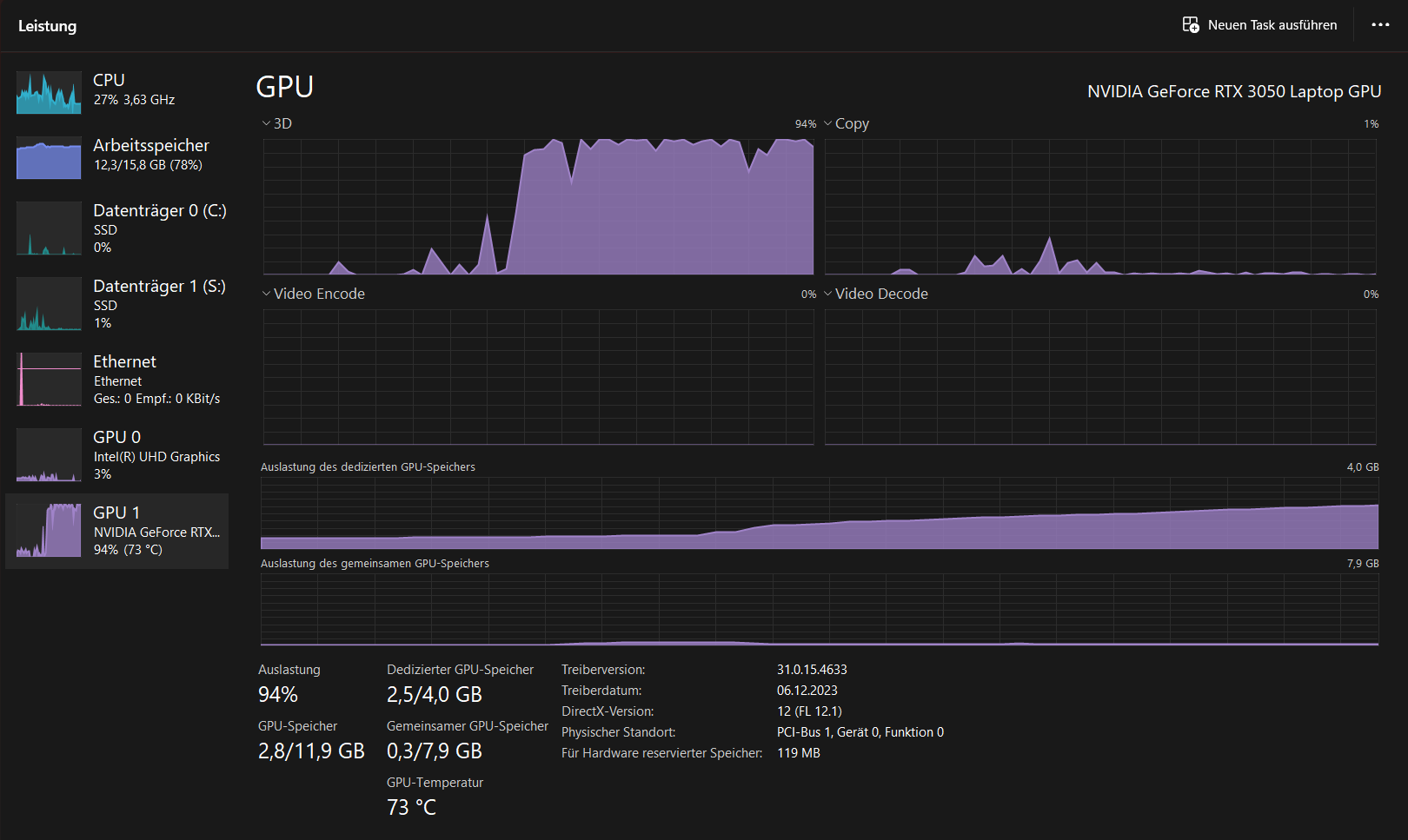The image size is (1408, 840).
Task: Select GPU 1 NVIDIA GeForce RTX entry
Action: tap(116, 531)
